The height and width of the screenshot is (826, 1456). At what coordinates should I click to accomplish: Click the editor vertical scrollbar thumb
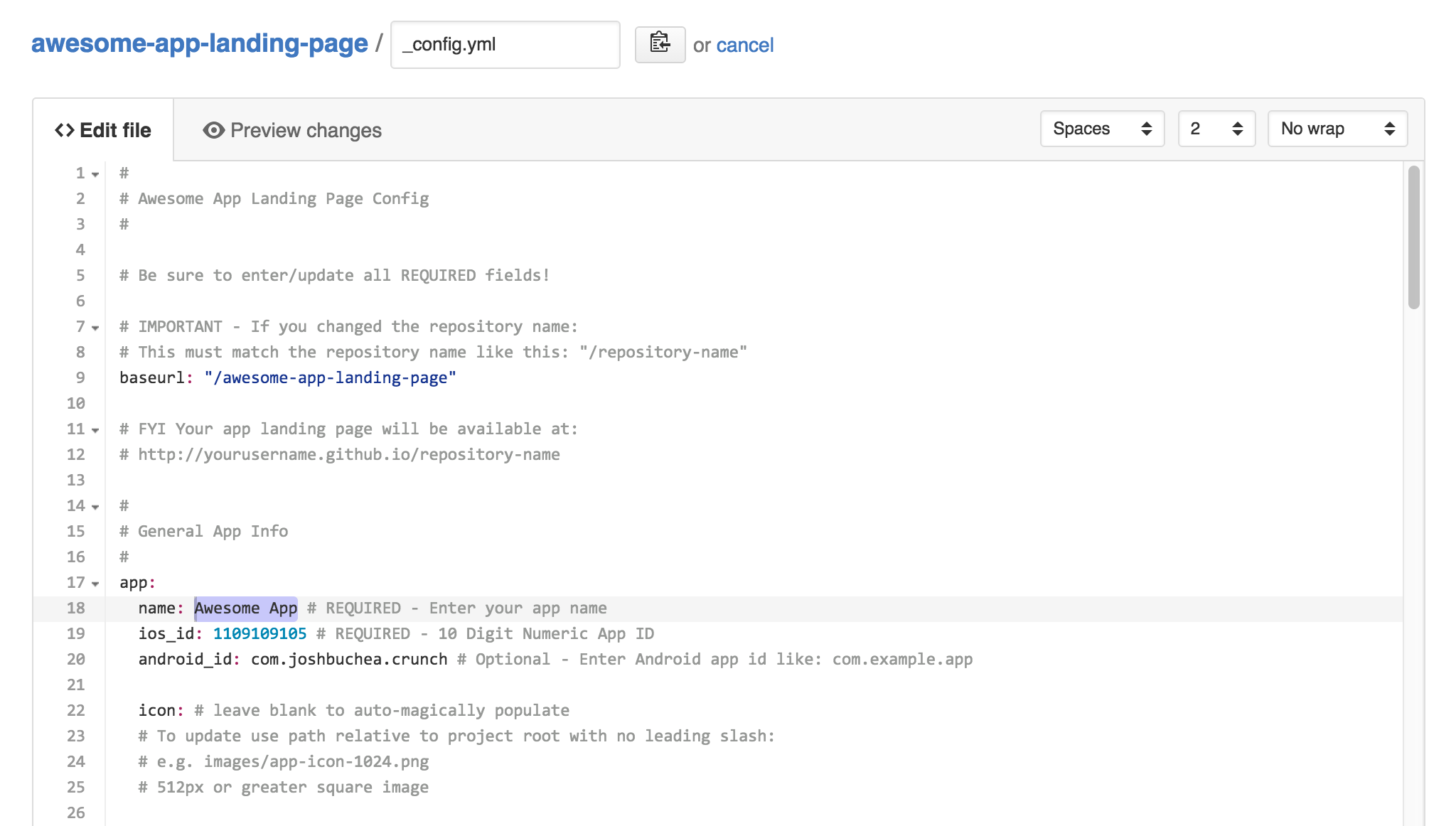pos(1413,237)
